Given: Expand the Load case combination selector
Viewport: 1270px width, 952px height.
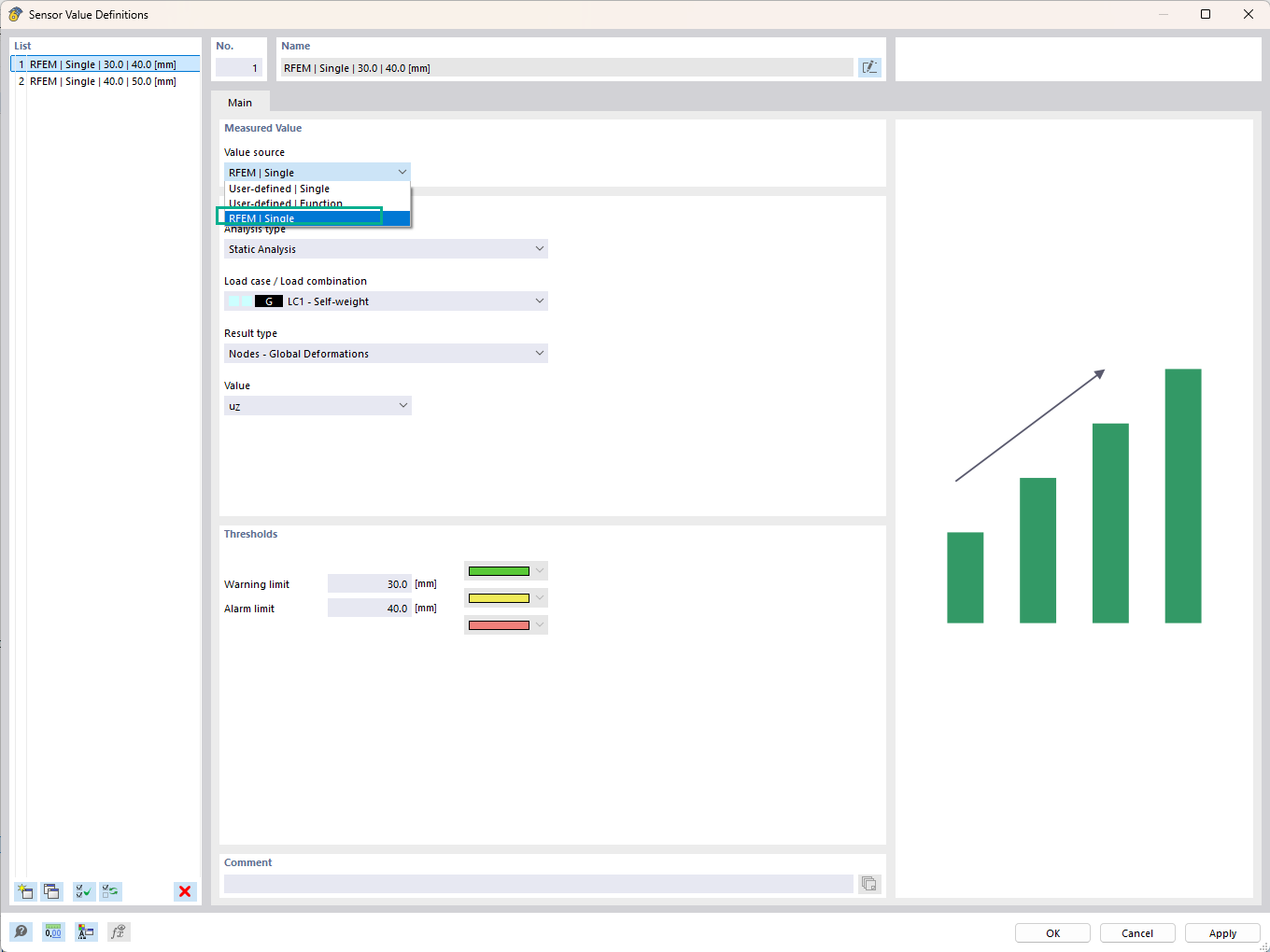Looking at the screenshot, I should [540, 301].
